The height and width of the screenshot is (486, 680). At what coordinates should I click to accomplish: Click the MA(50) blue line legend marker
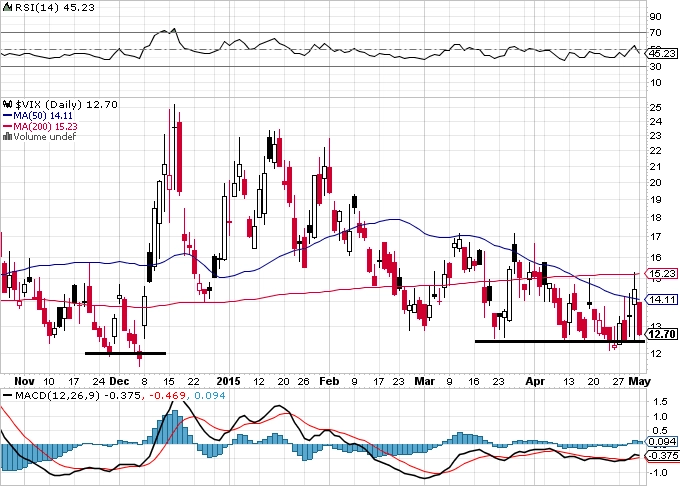coord(7,116)
